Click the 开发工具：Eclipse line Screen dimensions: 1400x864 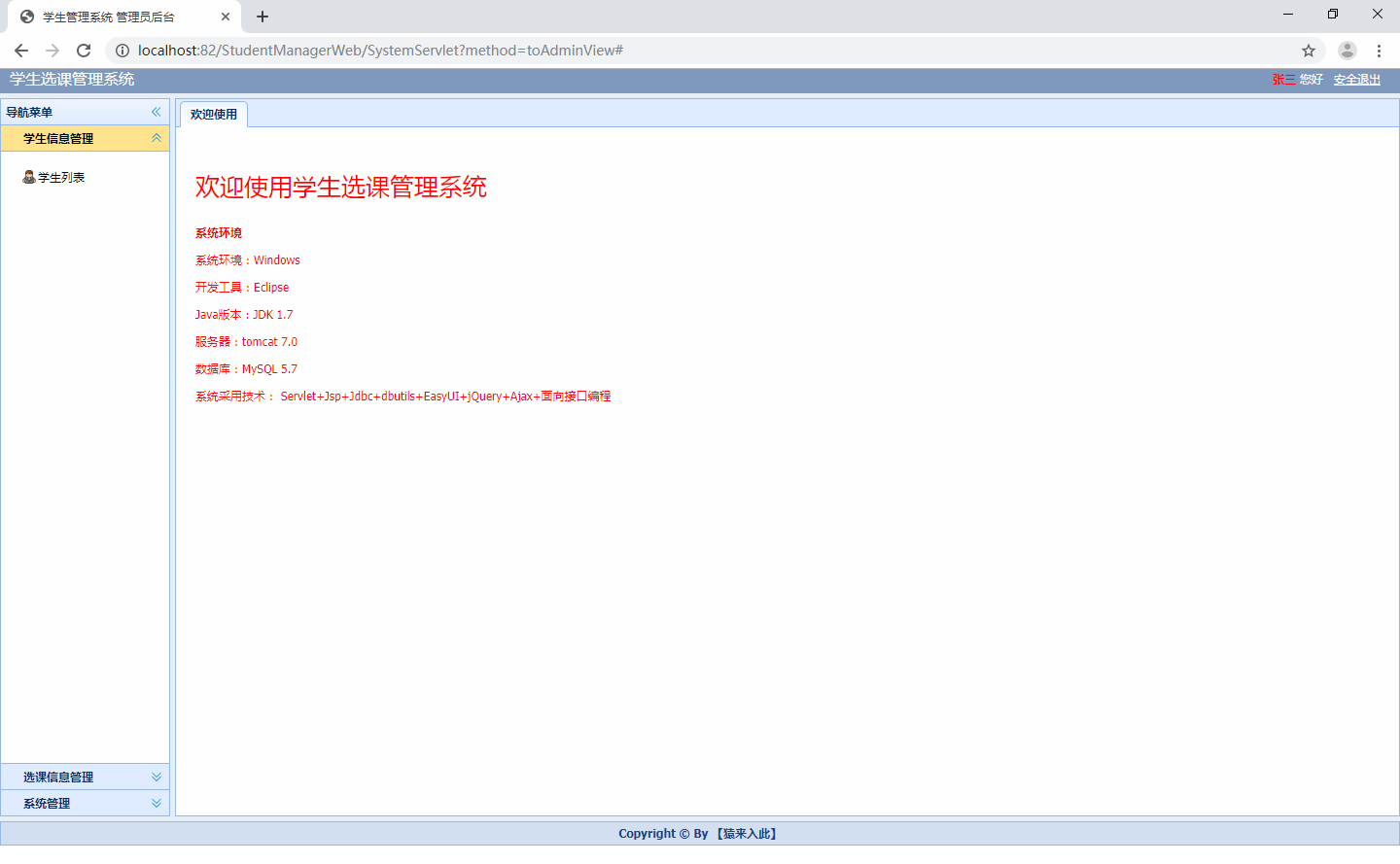(x=242, y=288)
